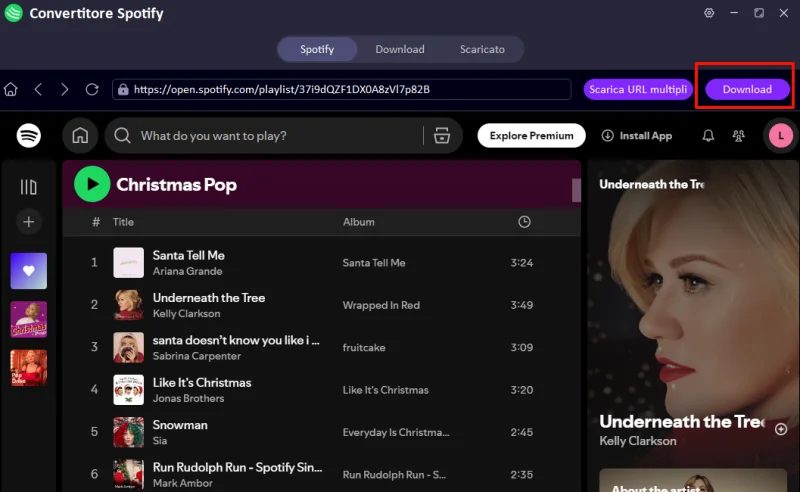This screenshot has width=800, height=492.
Task: Open artist Jonas Brothers link
Action: click(x=188, y=398)
